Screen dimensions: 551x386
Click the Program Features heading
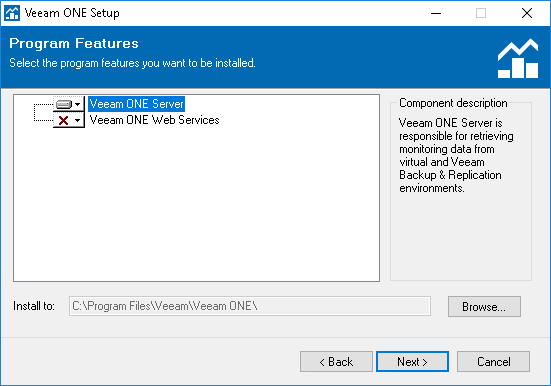[74, 44]
